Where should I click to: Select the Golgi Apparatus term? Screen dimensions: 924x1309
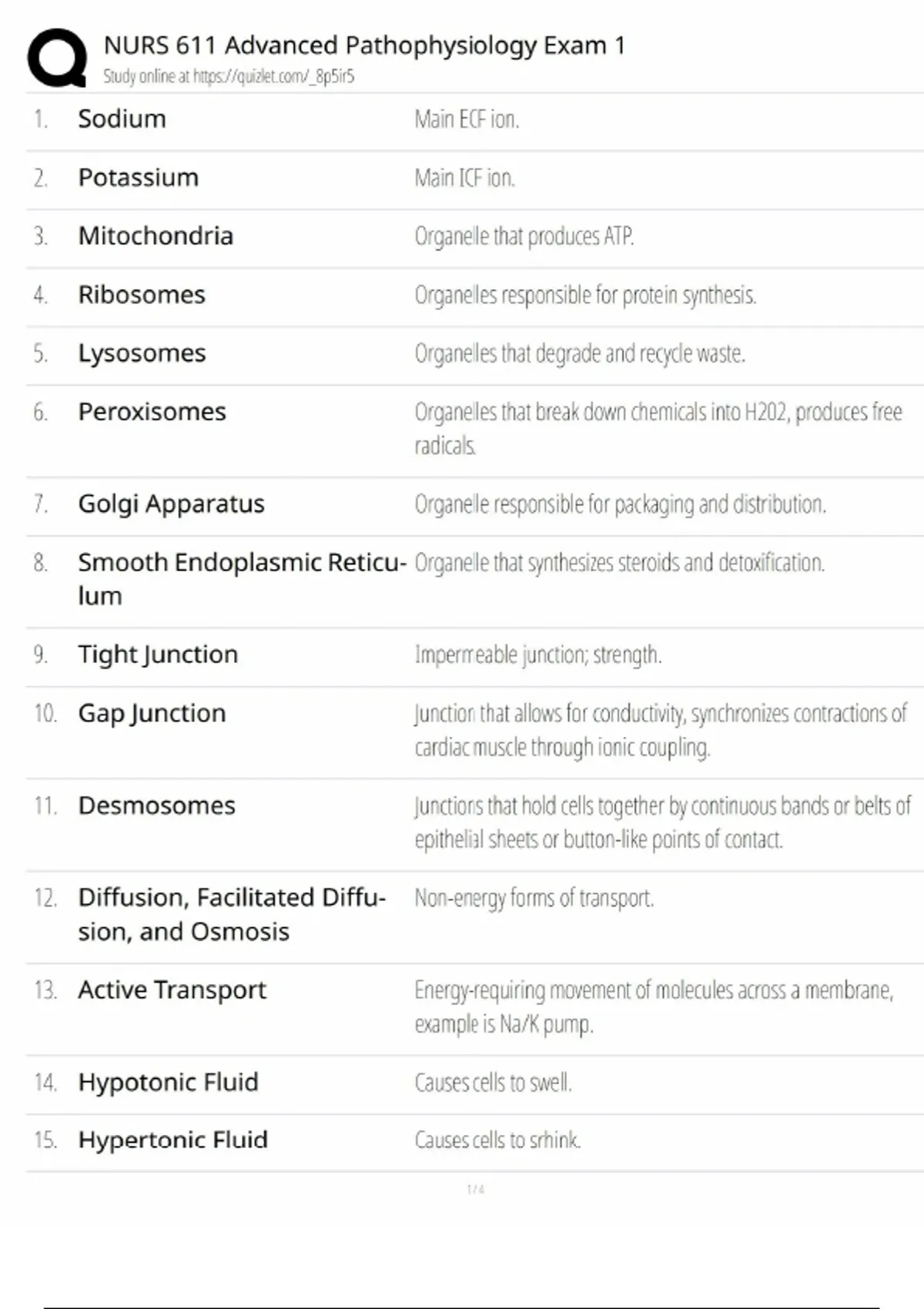[x=171, y=504]
